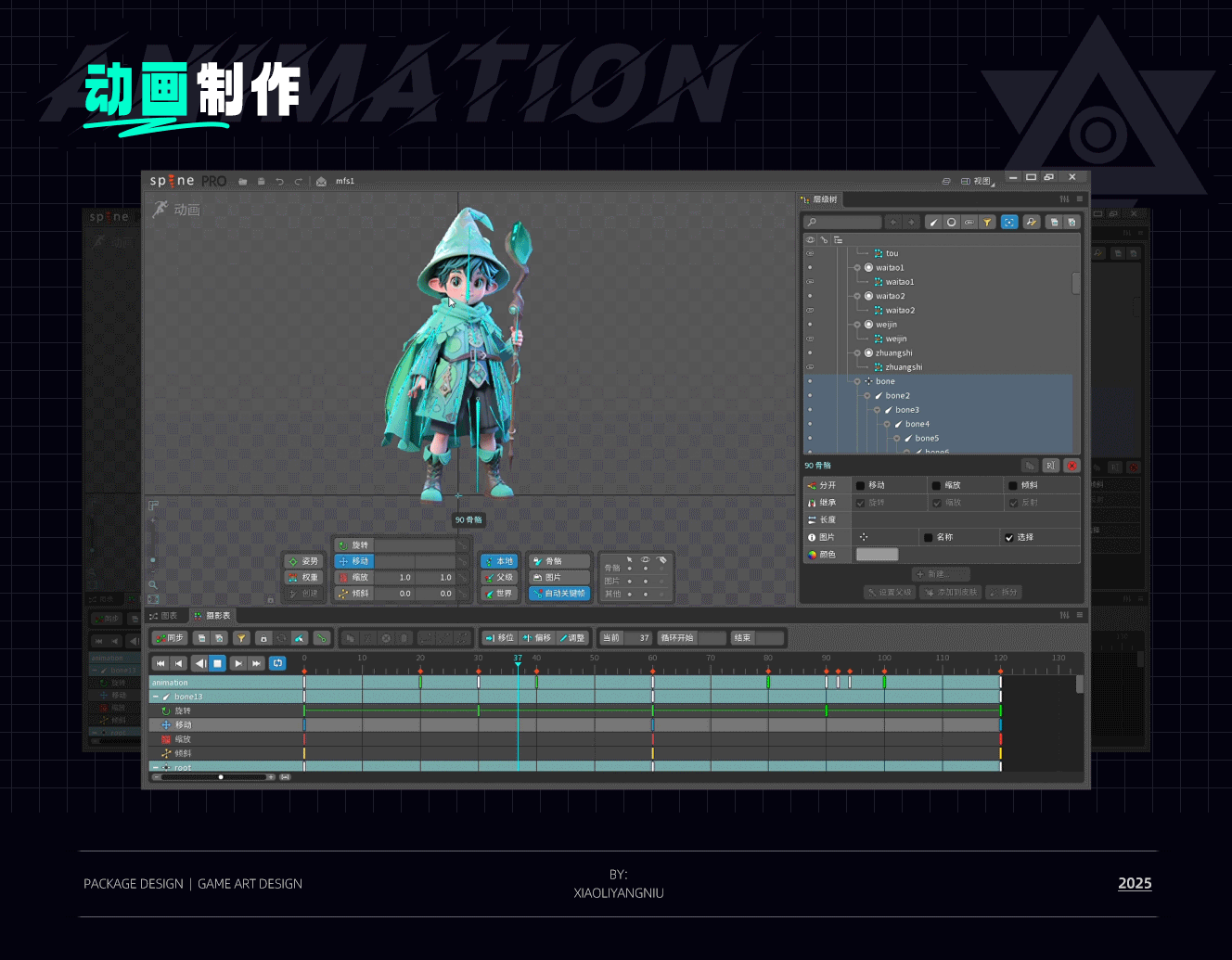Check the 倾斜 checkbox in 分开 row
Image resolution: width=1232 pixels, height=960 pixels.
click(1013, 485)
